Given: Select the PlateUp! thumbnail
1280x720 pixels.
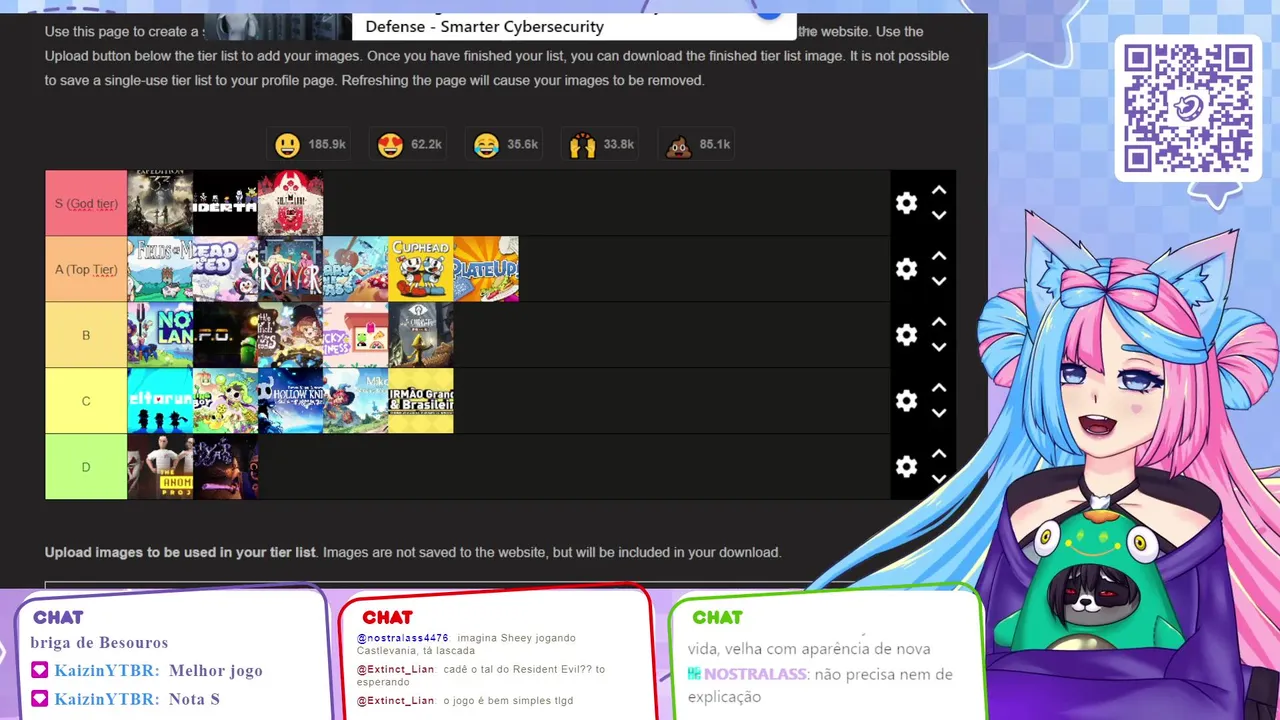Looking at the screenshot, I should click(486, 269).
